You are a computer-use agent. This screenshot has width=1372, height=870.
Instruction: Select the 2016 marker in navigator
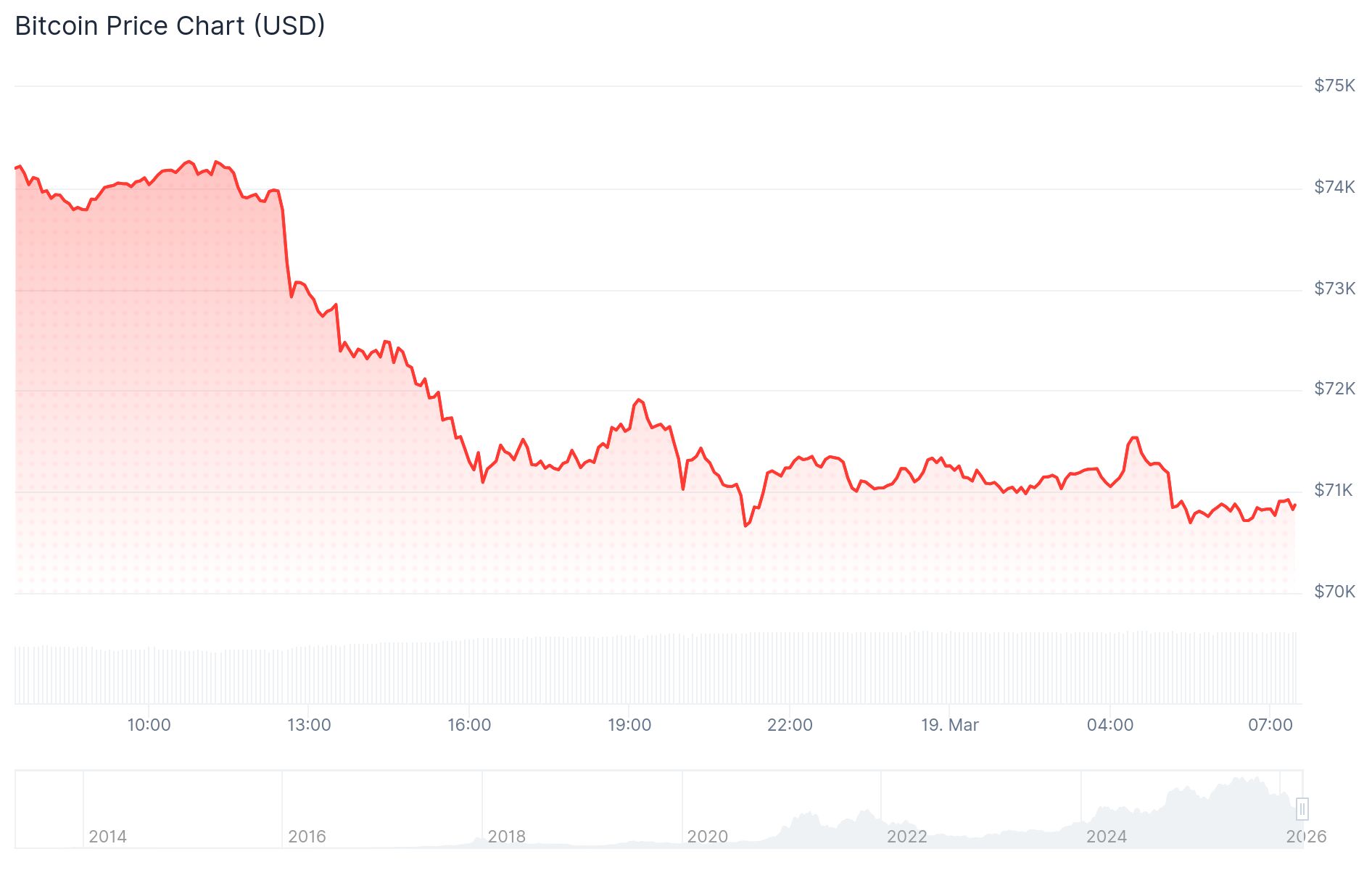(307, 837)
